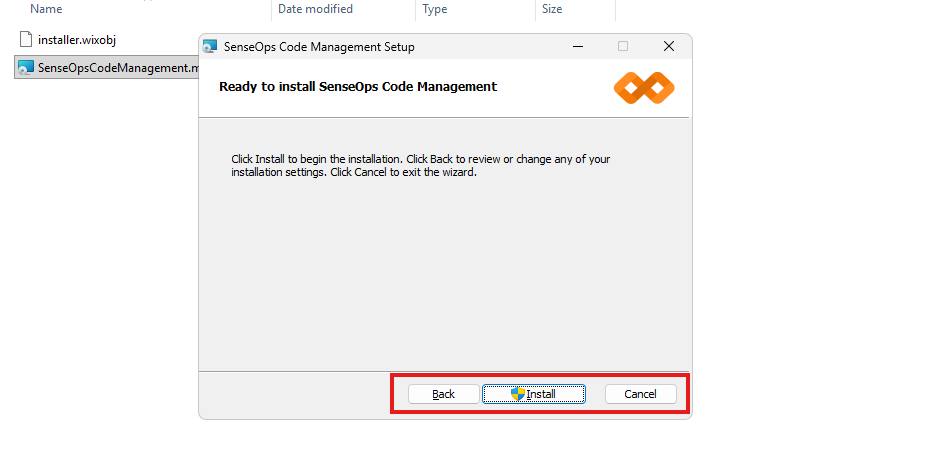Viewport: 940px width, 464px height.
Task: Click the greyed-out maximize button
Action: click(623, 47)
